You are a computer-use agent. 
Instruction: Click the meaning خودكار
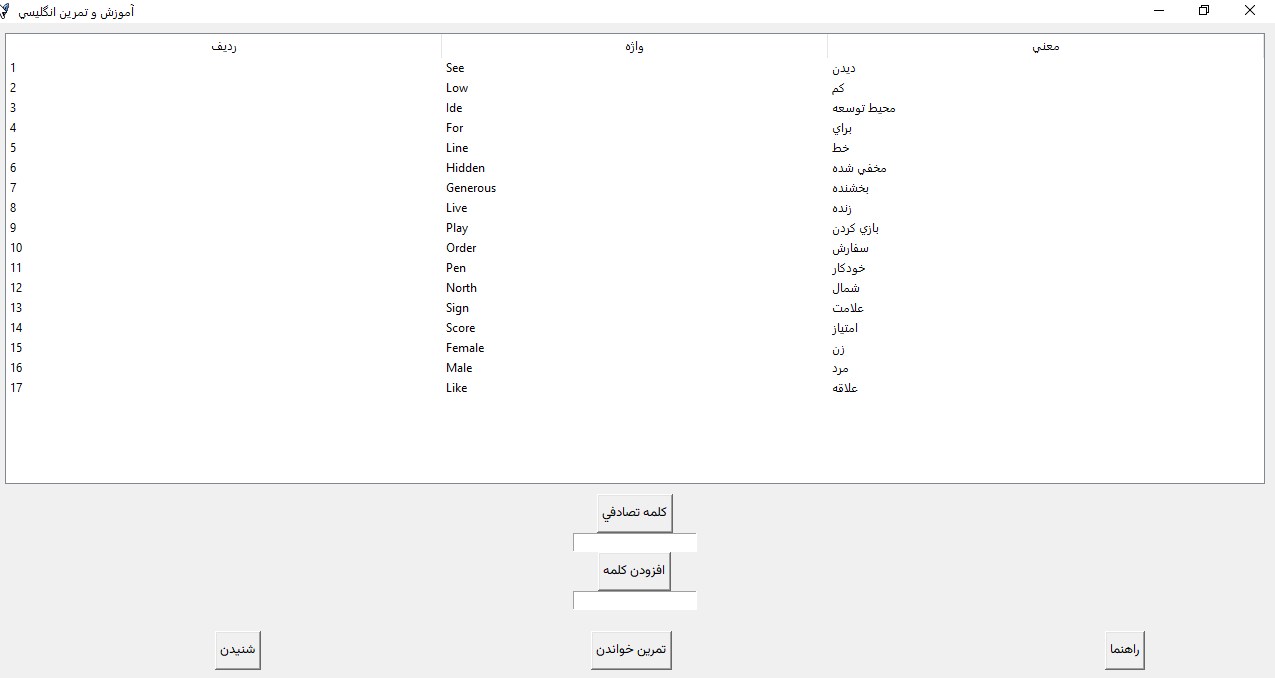(x=849, y=268)
